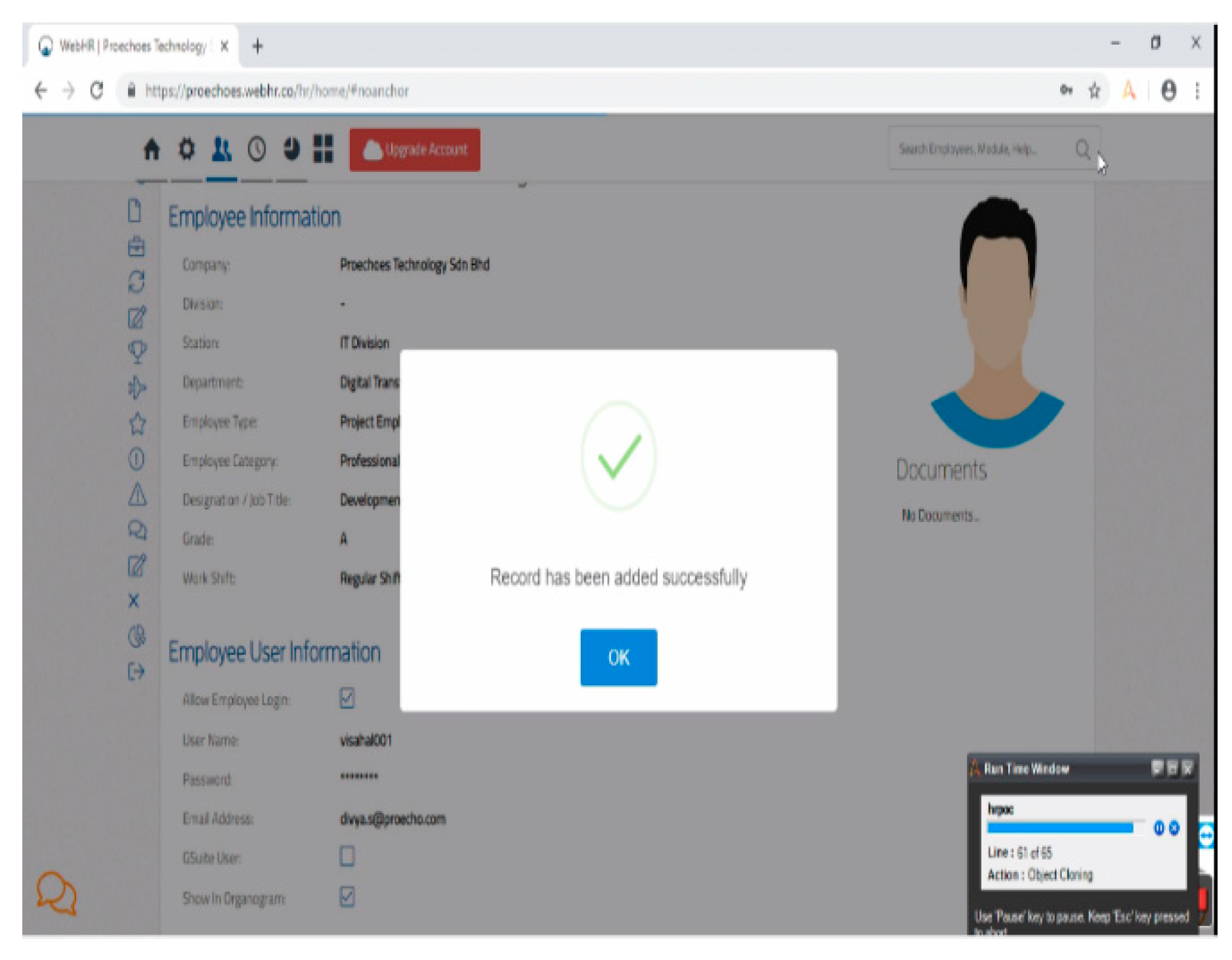Toggle Show In Organogram checkbox

point(347,896)
